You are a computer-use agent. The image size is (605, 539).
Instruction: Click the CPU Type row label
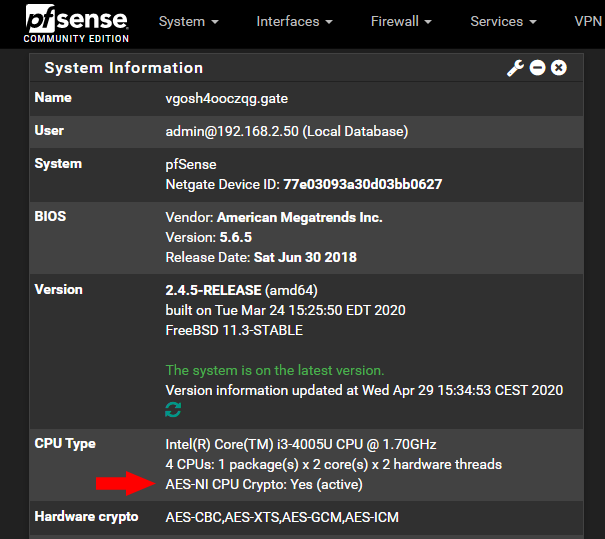pyautogui.click(x=65, y=444)
